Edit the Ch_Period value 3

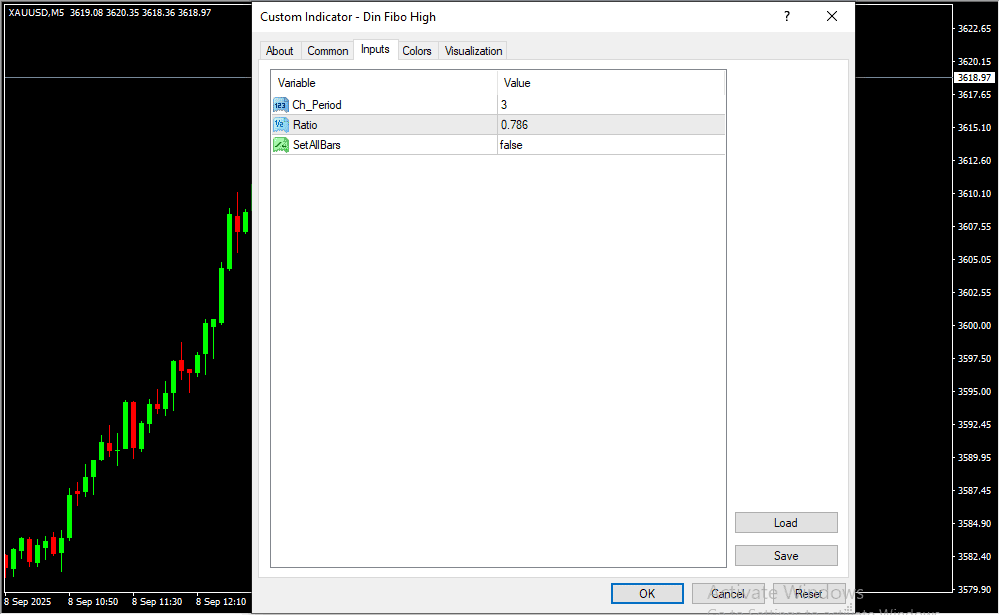click(610, 105)
